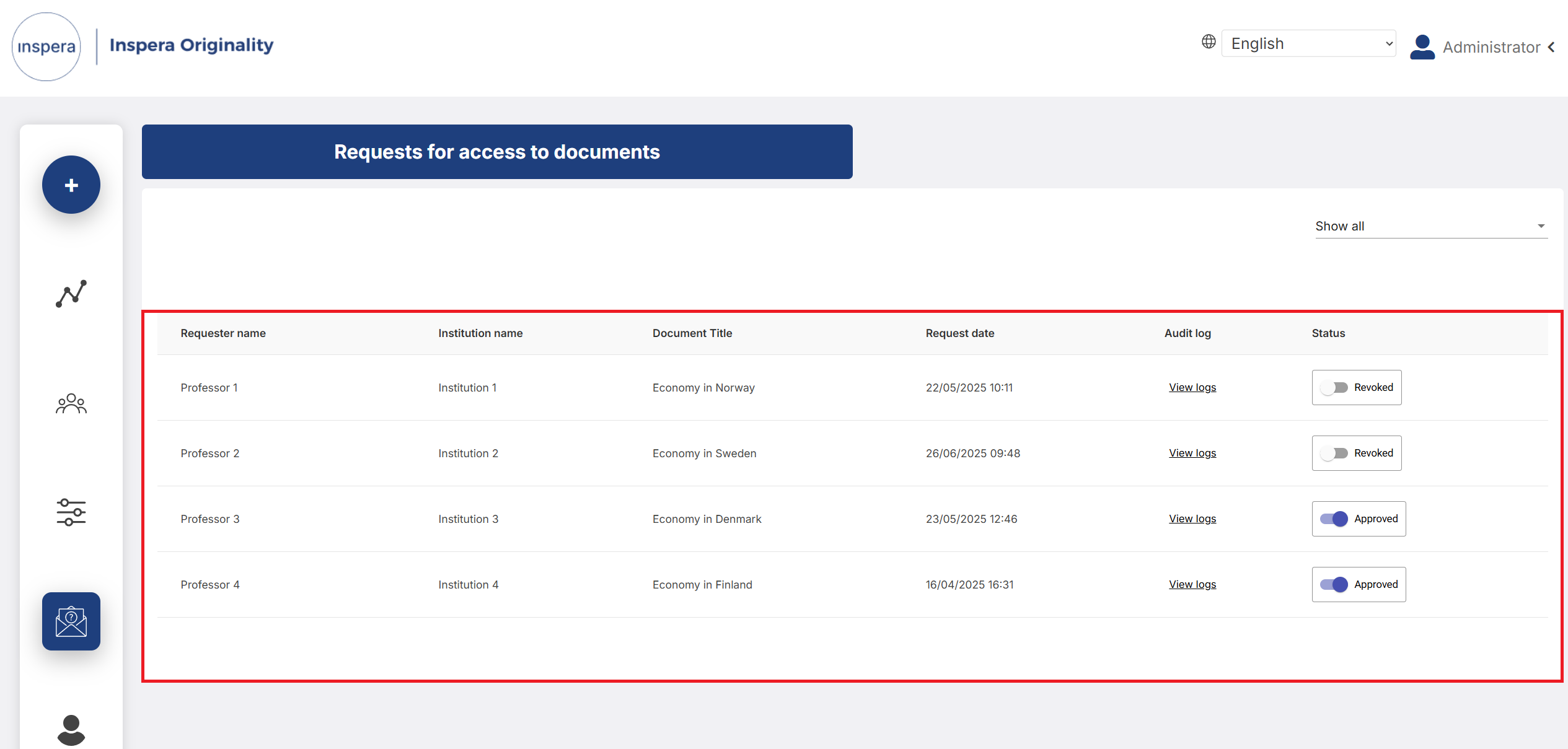Click Economy in Finland document title
The height and width of the screenshot is (749, 1568).
pos(702,585)
